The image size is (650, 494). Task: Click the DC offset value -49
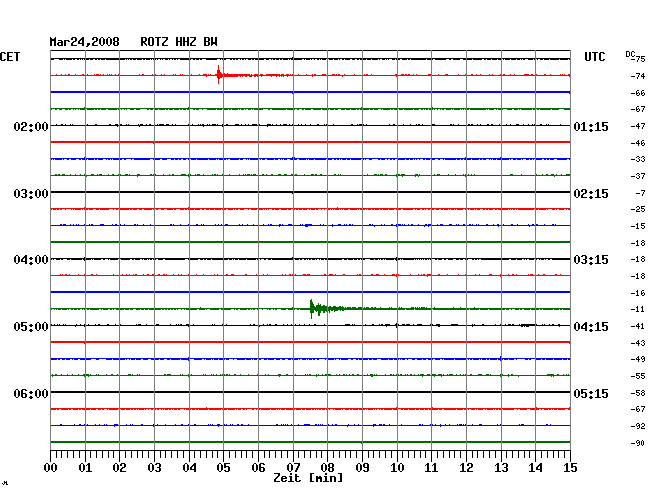pyautogui.click(x=638, y=359)
